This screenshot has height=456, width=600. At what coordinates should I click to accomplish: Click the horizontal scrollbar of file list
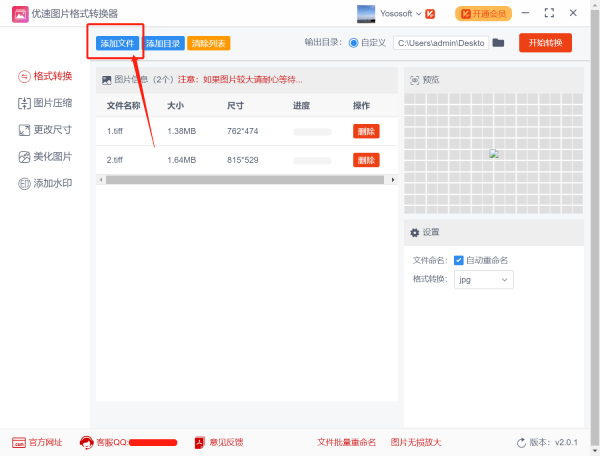pos(245,180)
